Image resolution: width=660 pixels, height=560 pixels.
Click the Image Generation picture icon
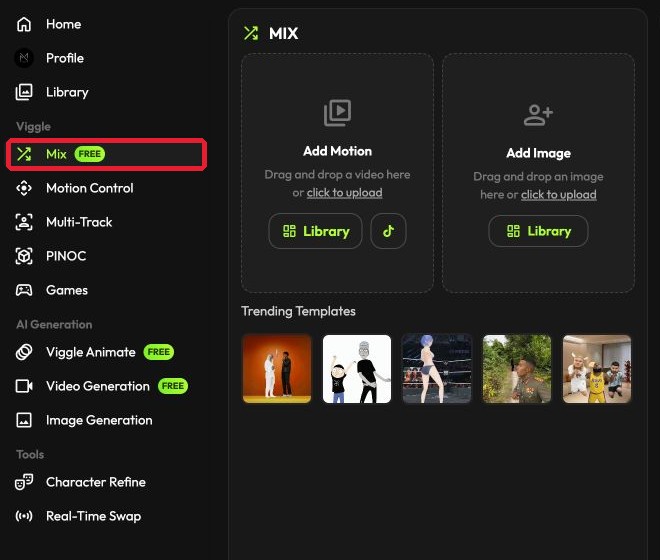click(24, 420)
